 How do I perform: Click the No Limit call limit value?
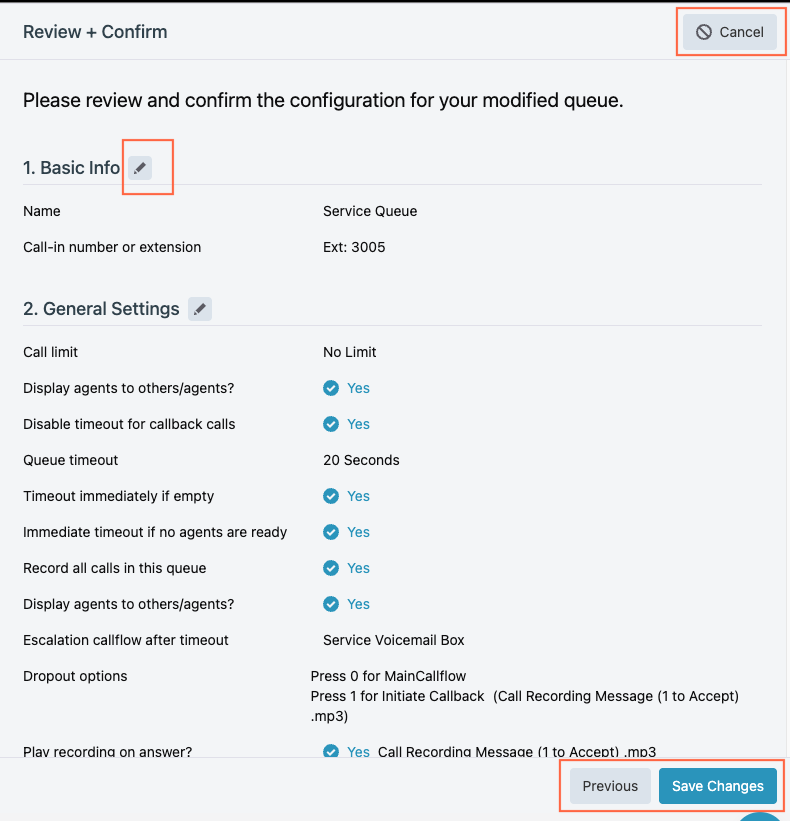[350, 352]
